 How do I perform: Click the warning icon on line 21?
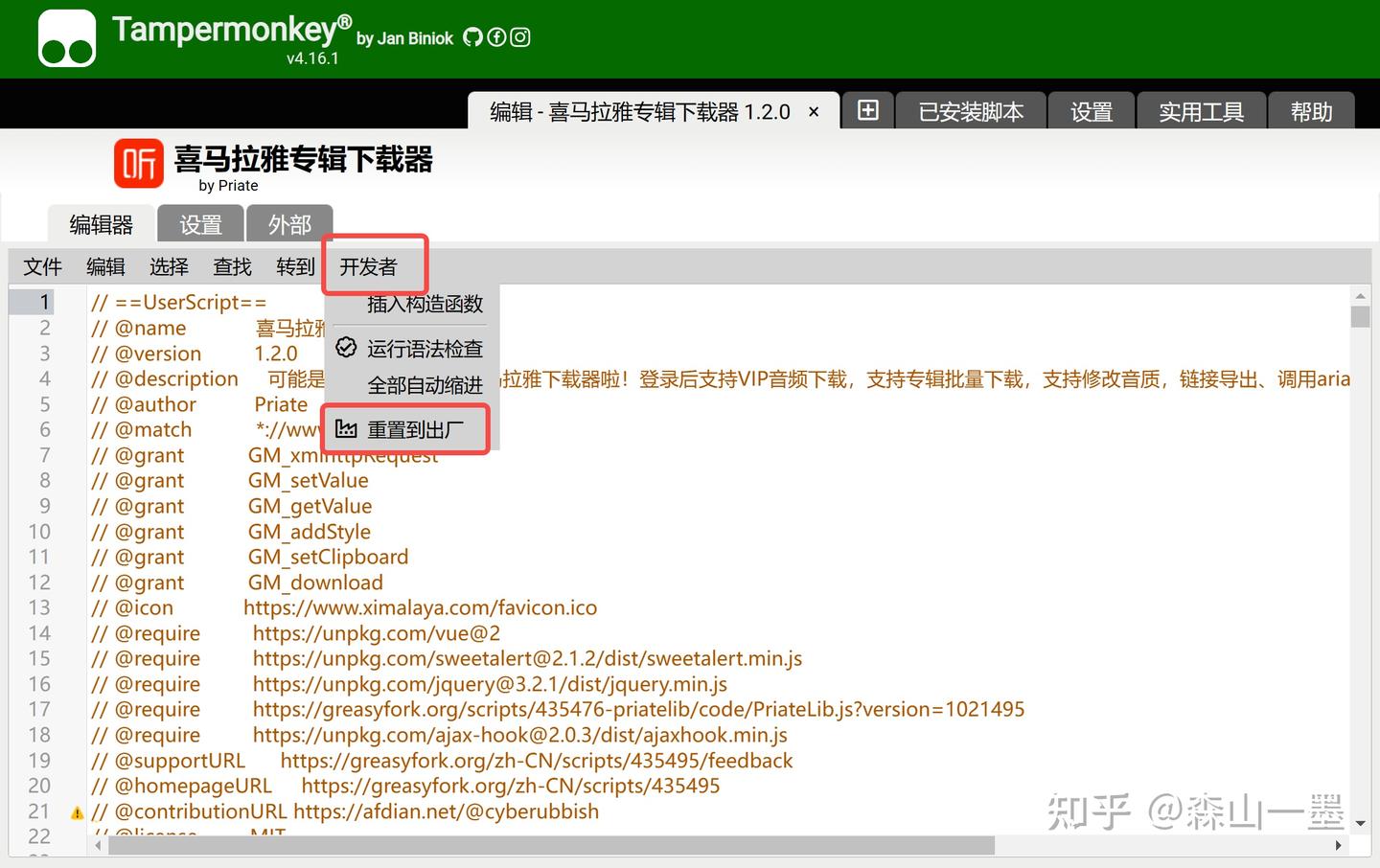76,812
